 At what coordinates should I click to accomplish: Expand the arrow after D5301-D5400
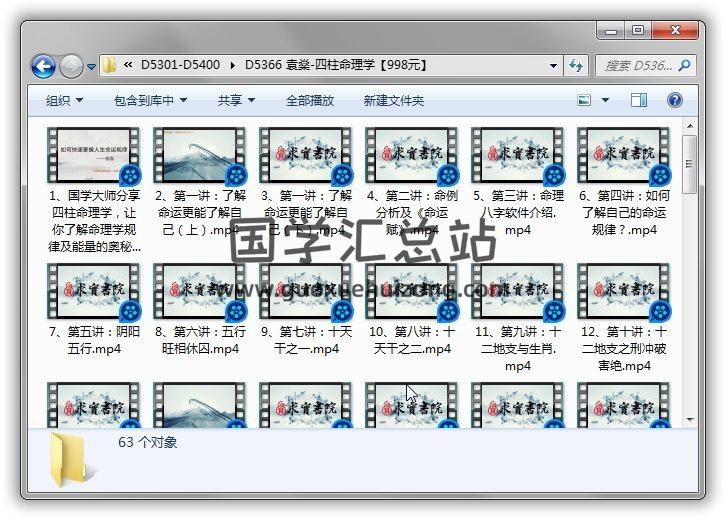click(x=232, y=65)
